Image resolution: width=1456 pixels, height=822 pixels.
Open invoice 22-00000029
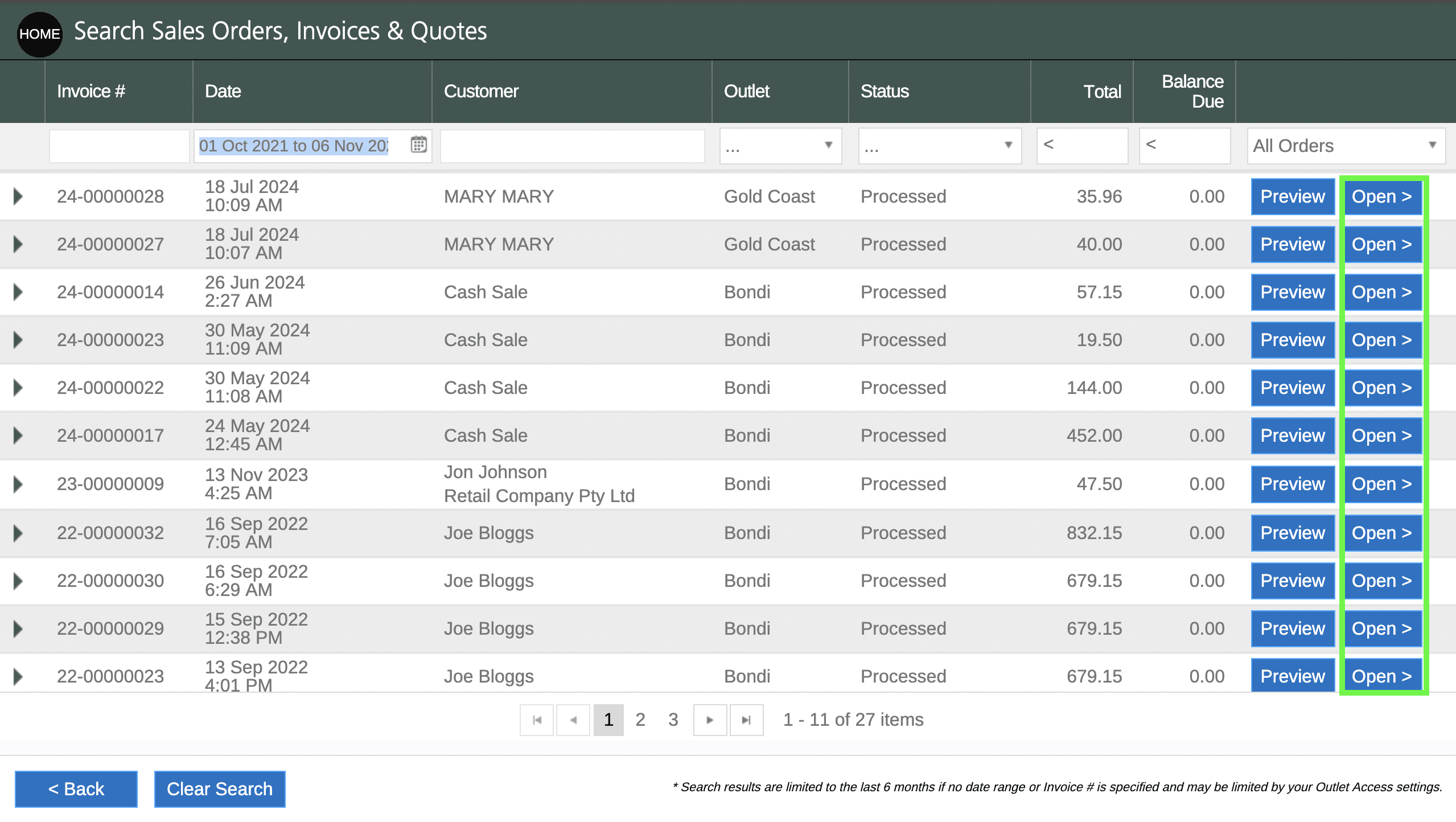(x=1382, y=628)
